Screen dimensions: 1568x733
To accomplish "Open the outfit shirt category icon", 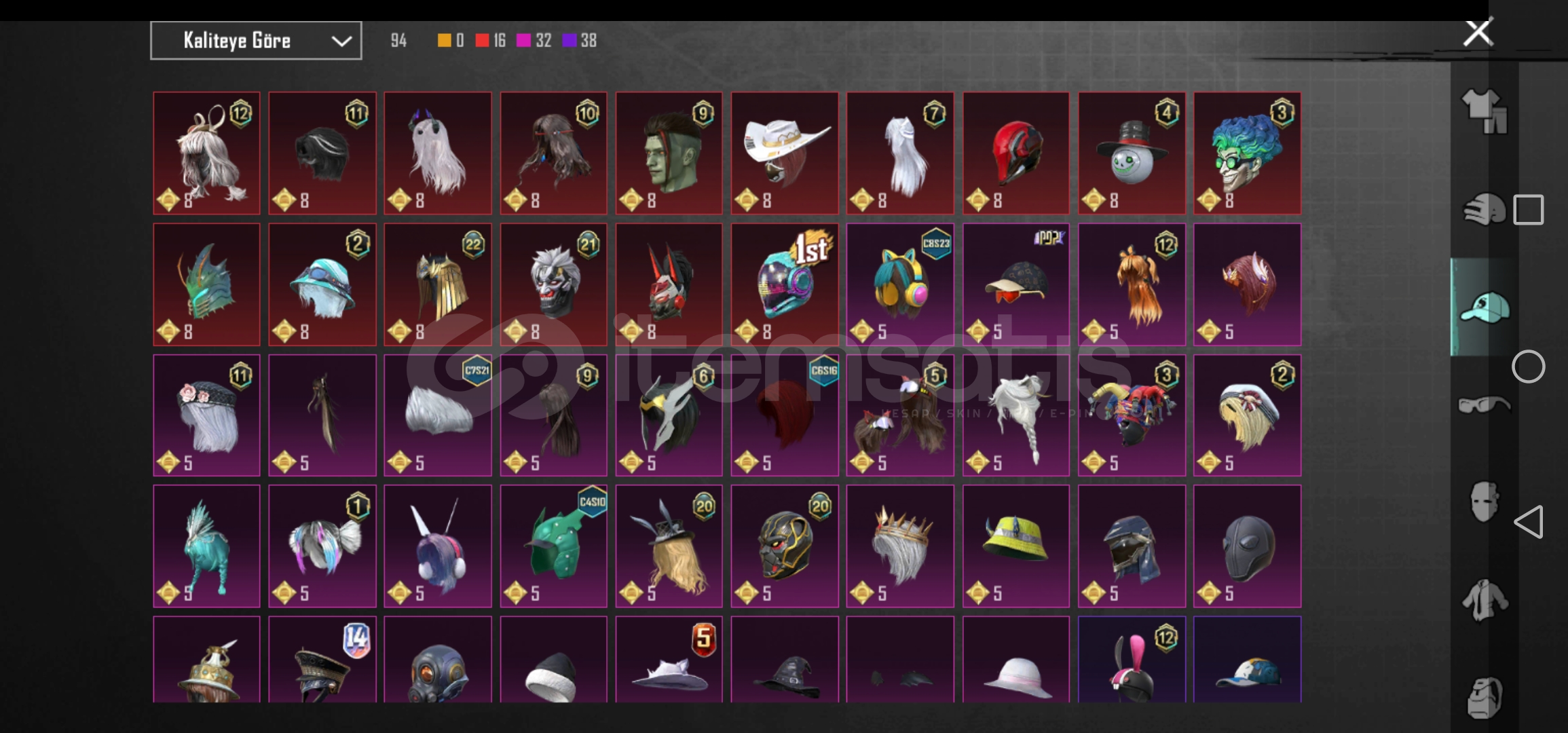I will tap(1485, 111).
